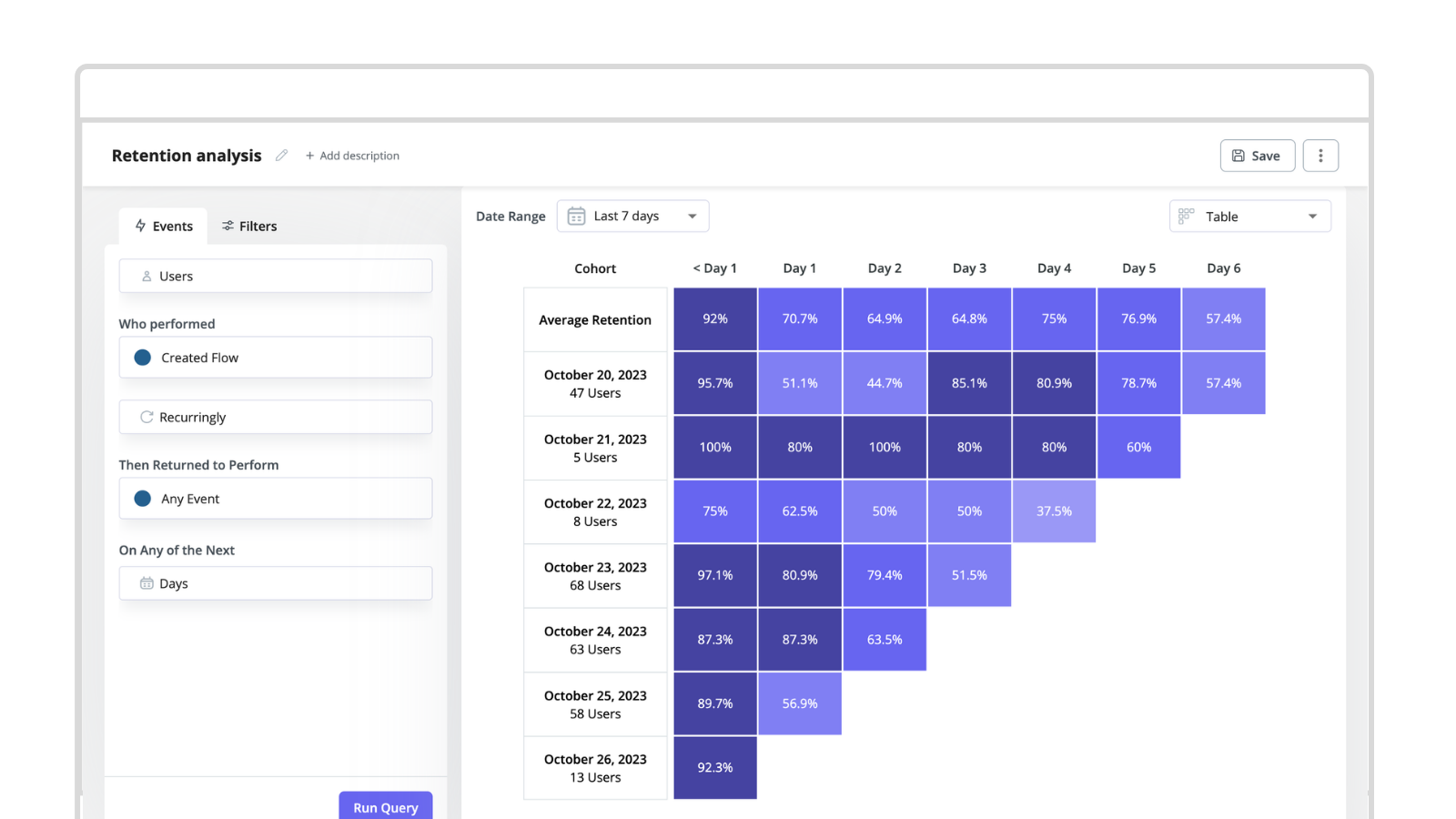
Task: Click the Run Query button
Action: 385,806
